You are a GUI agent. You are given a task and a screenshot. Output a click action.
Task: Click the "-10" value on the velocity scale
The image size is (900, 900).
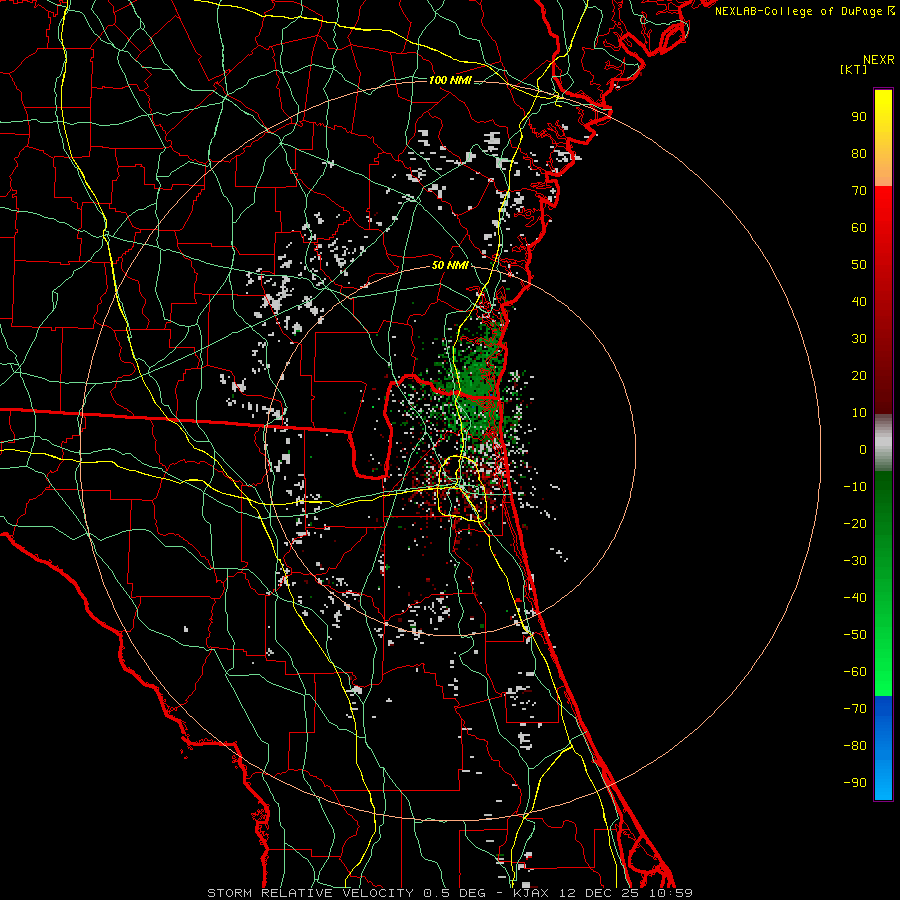point(855,487)
